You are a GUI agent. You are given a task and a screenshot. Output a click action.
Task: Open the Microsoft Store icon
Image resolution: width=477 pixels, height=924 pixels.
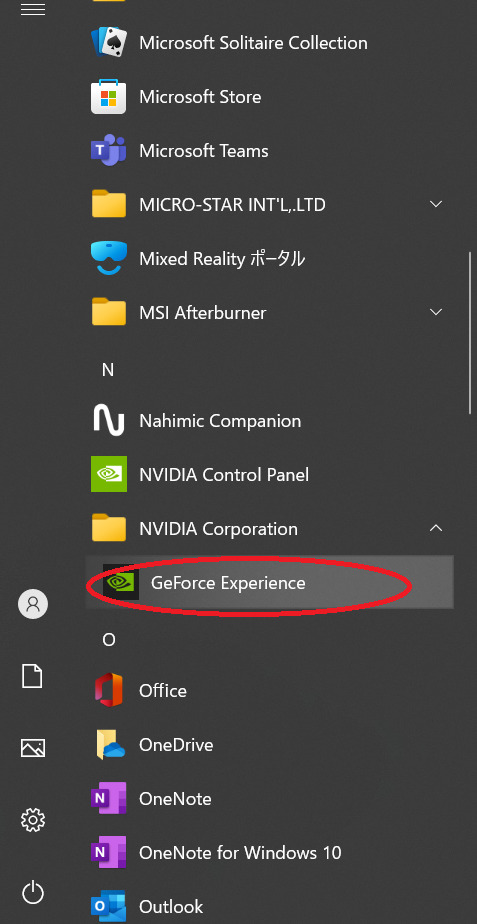click(108, 96)
